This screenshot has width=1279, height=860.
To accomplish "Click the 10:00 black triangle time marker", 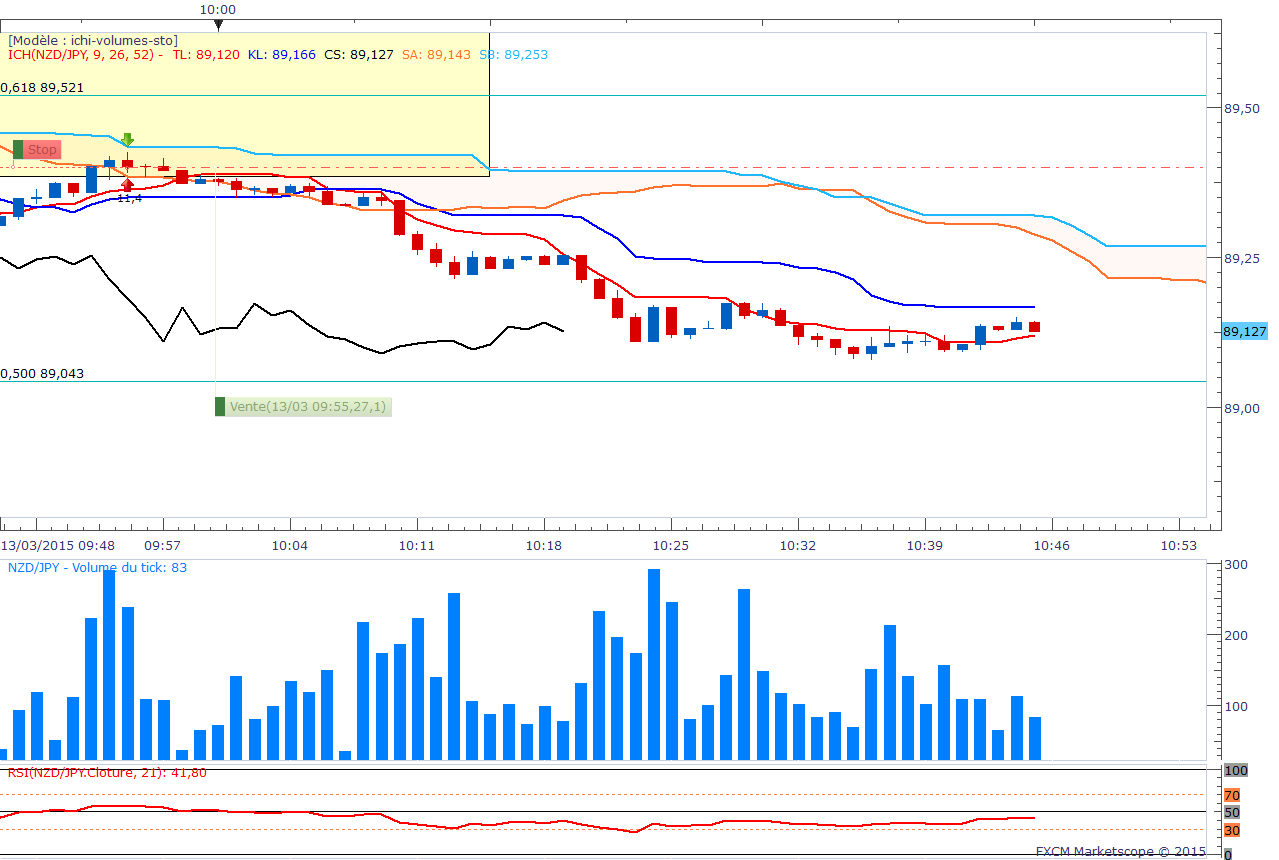I will point(218,24).
